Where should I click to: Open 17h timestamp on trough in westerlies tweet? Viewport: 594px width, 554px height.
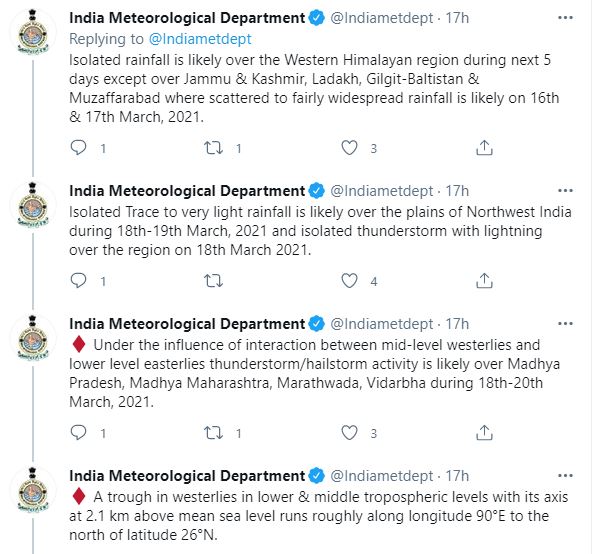(457, 476)
